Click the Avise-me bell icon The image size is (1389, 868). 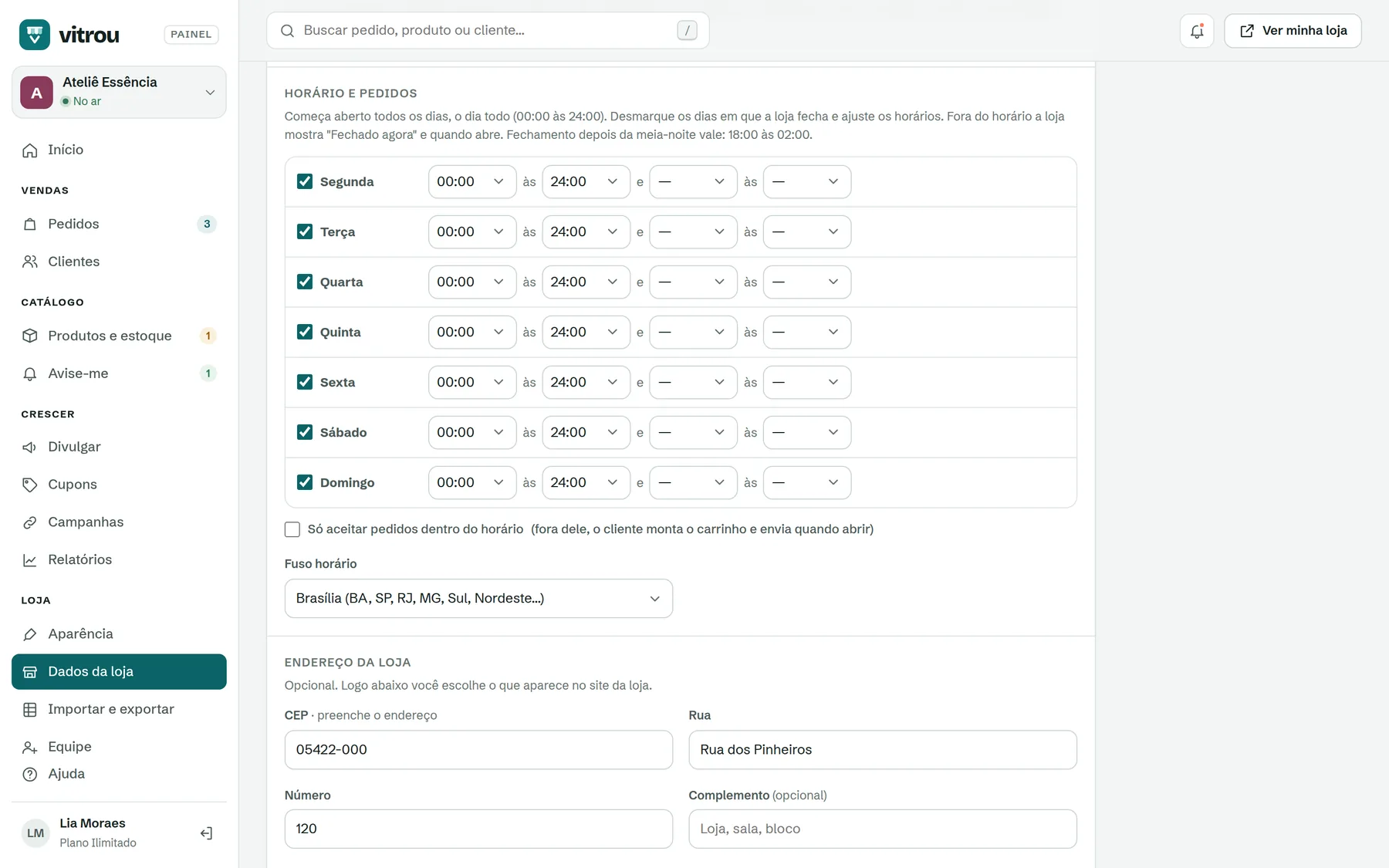tap(30, 373)
